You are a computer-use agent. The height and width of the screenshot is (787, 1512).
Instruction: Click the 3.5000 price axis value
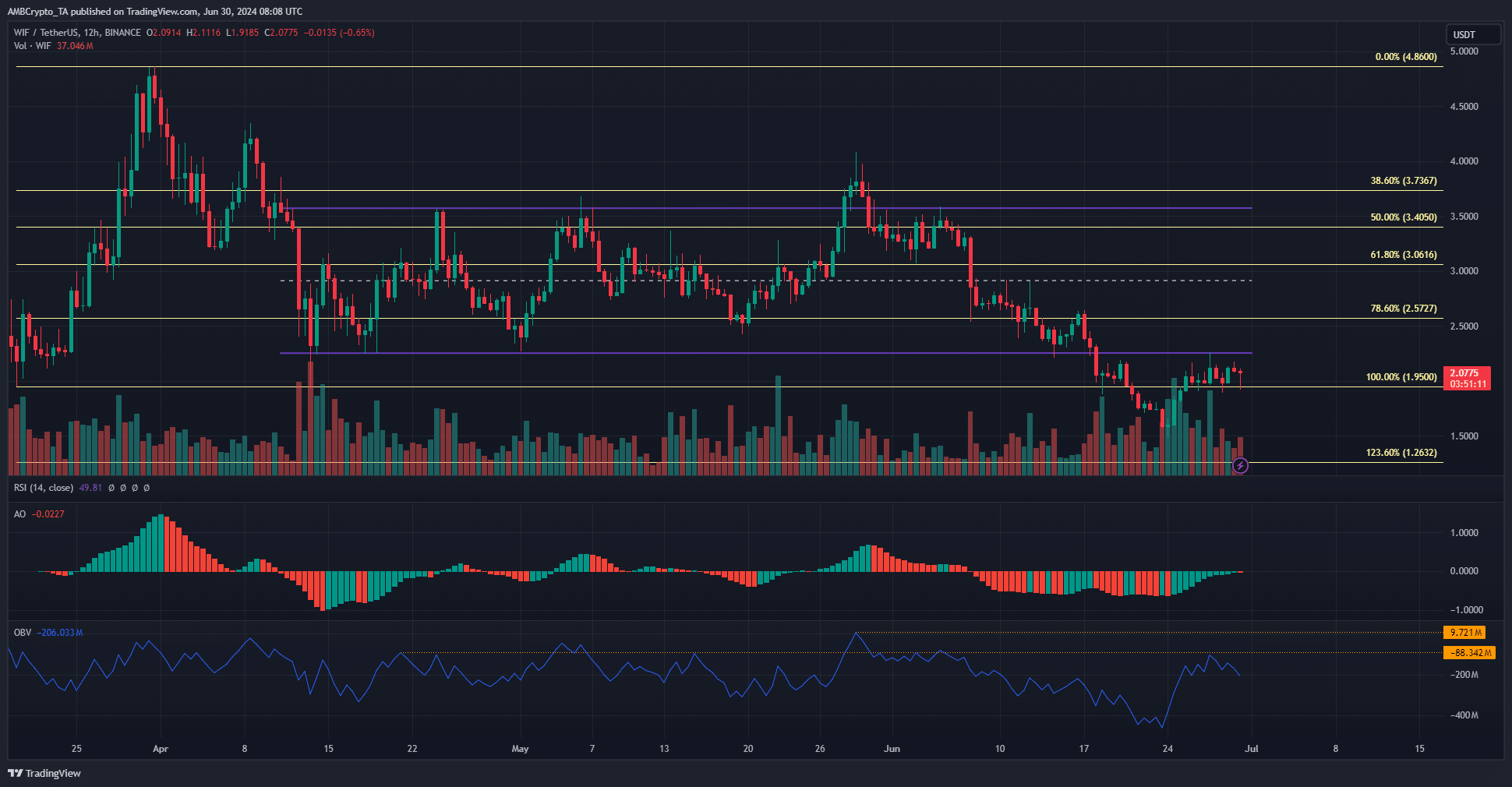tap(1464, 217)
